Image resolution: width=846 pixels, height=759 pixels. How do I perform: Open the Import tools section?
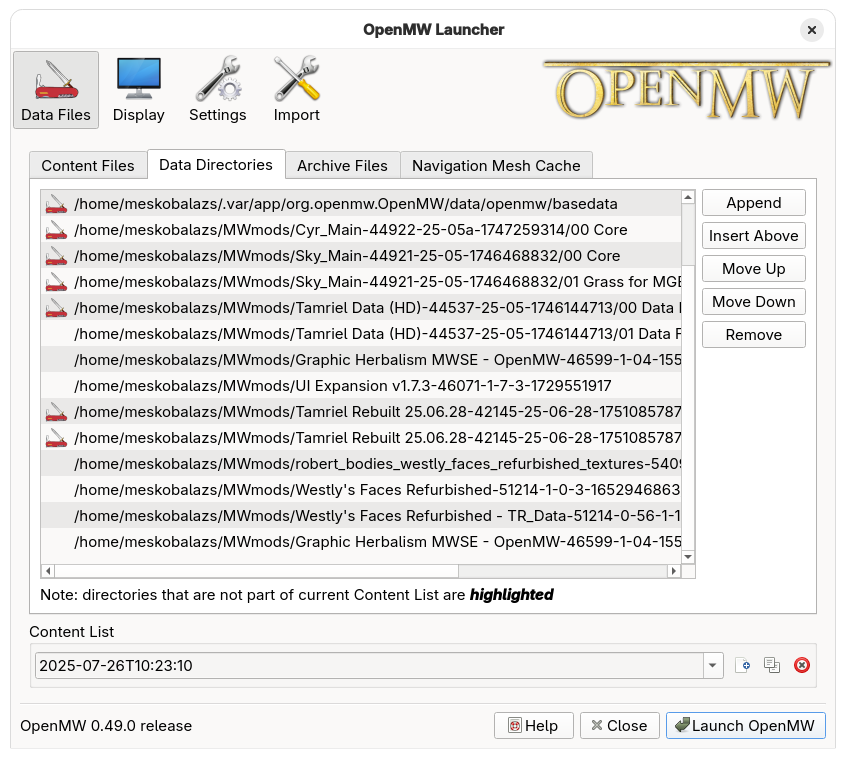296,90
